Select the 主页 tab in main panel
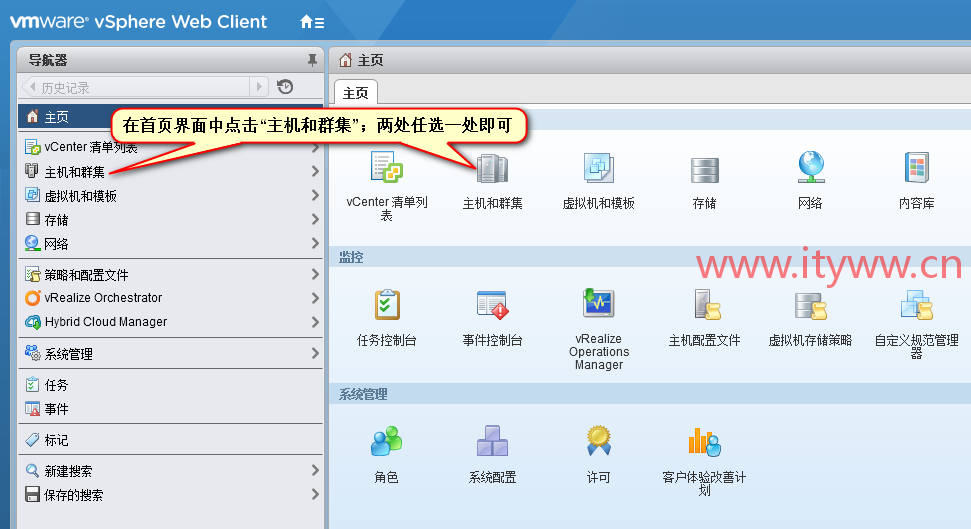The image size is (971, 529). pyautogui.click(x=355, y=93)
